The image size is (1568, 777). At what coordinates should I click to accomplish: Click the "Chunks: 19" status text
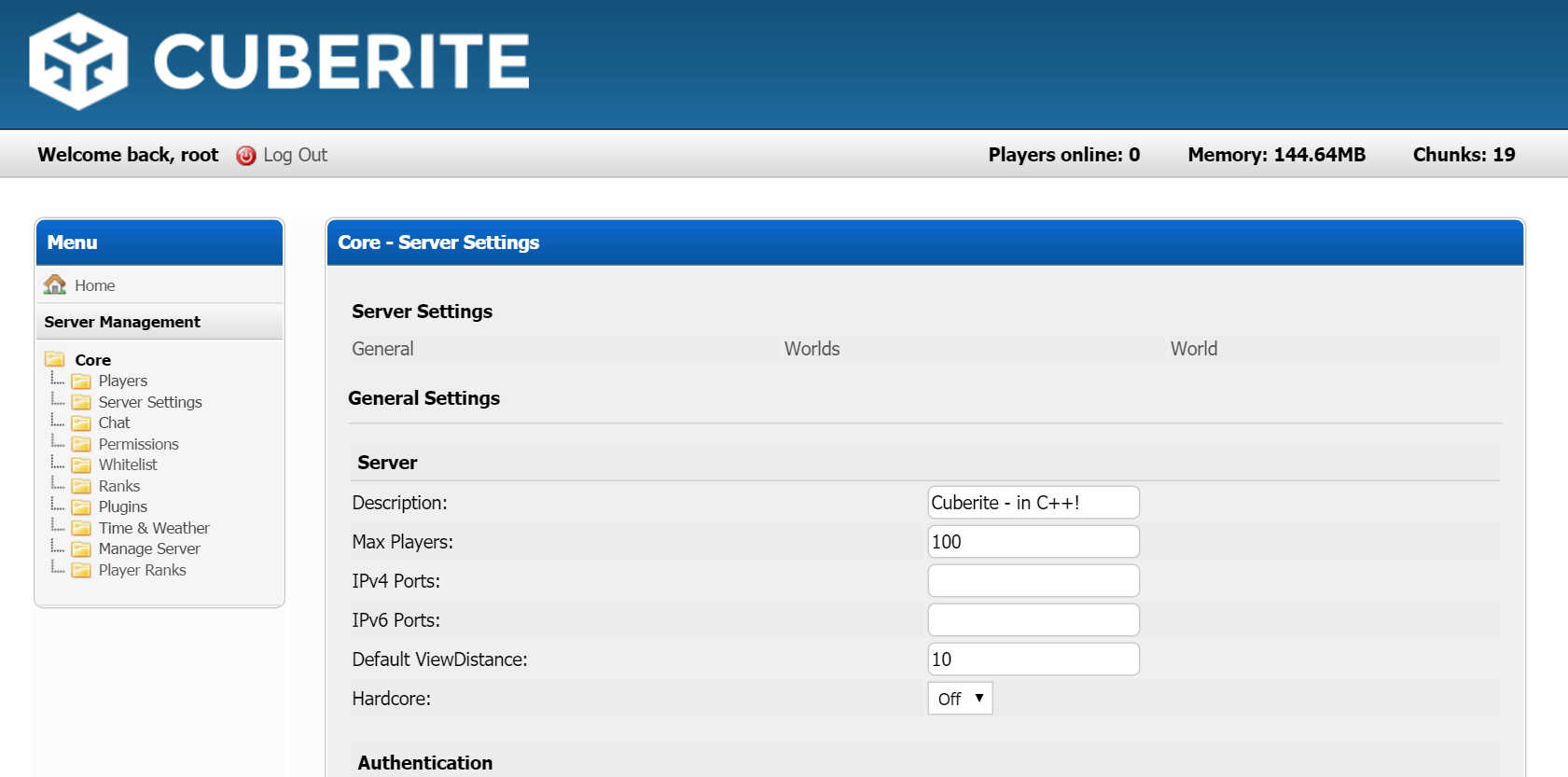(1464, 155)
